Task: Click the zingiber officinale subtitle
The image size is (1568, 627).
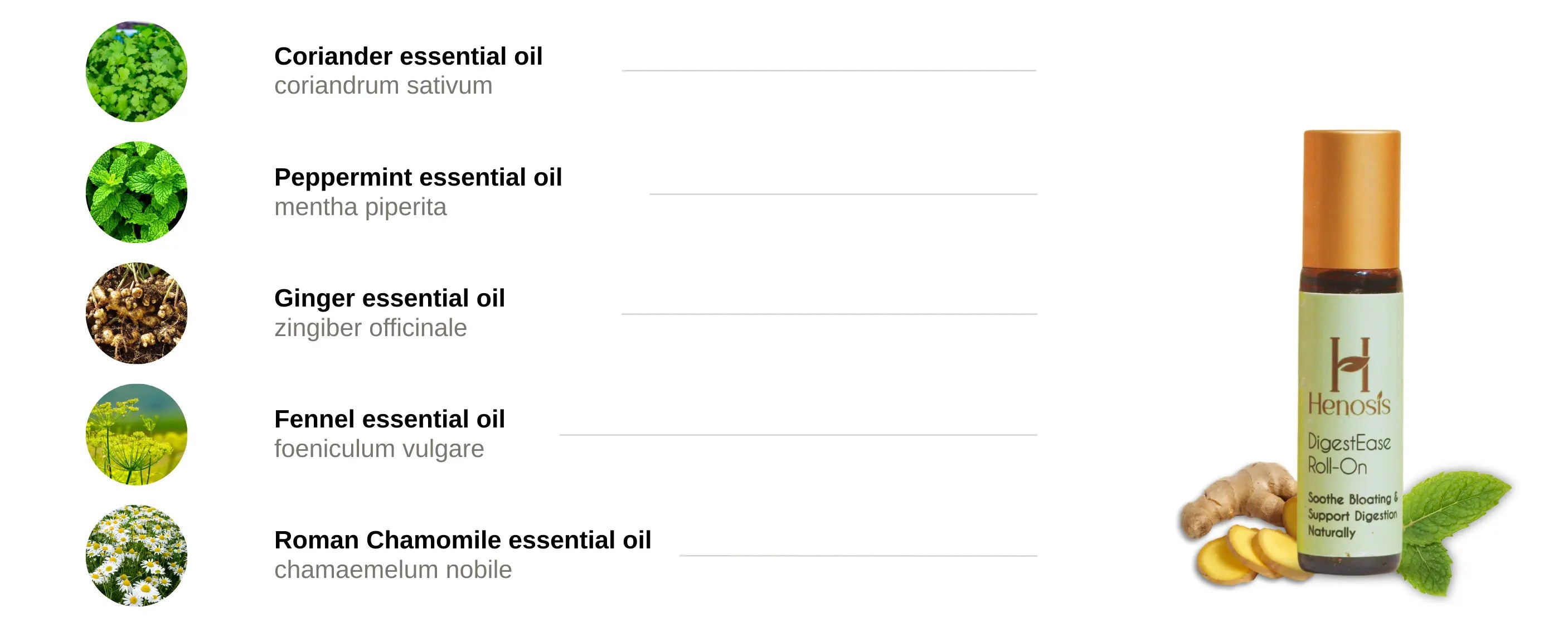Action: [x=370, y=328]
